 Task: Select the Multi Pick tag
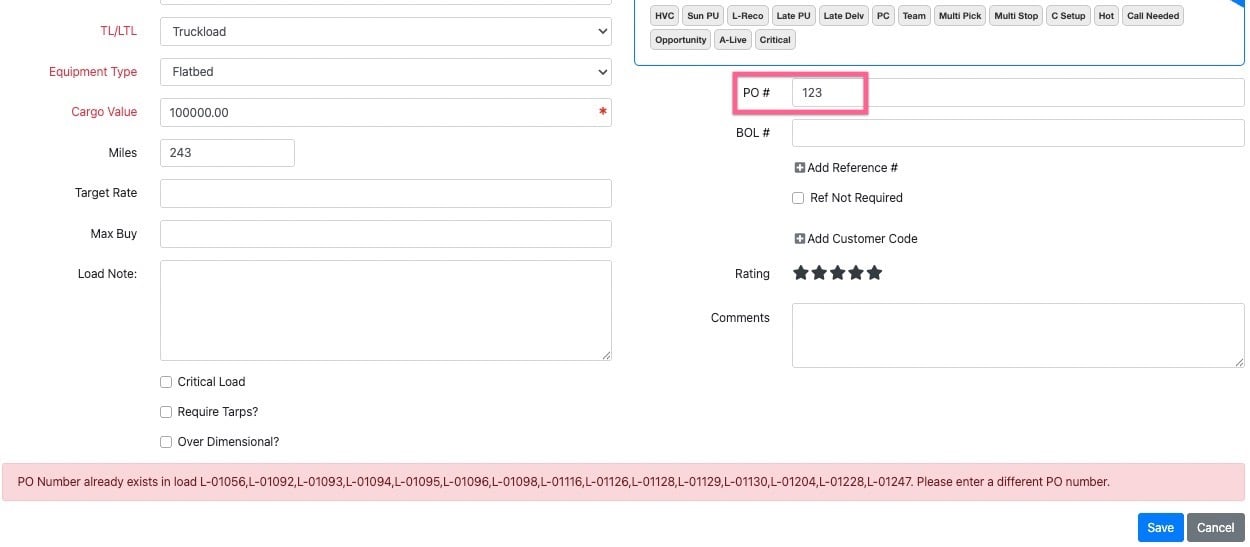[x=960, y=16]
